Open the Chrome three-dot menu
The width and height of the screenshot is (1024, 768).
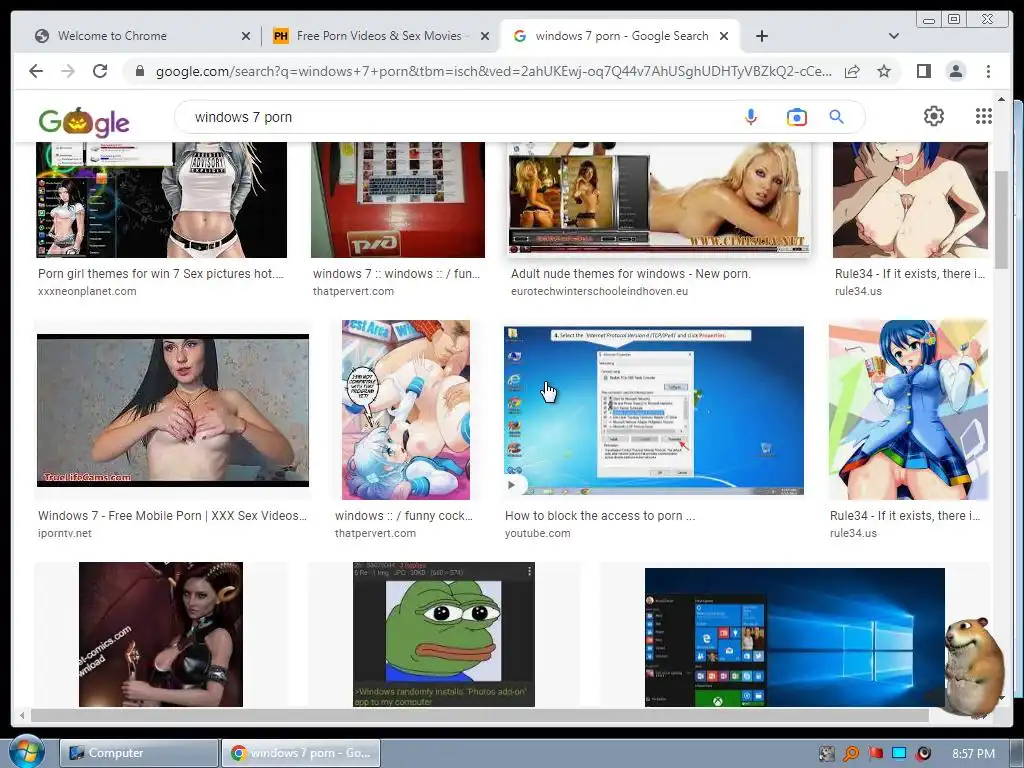coord(988,71)
